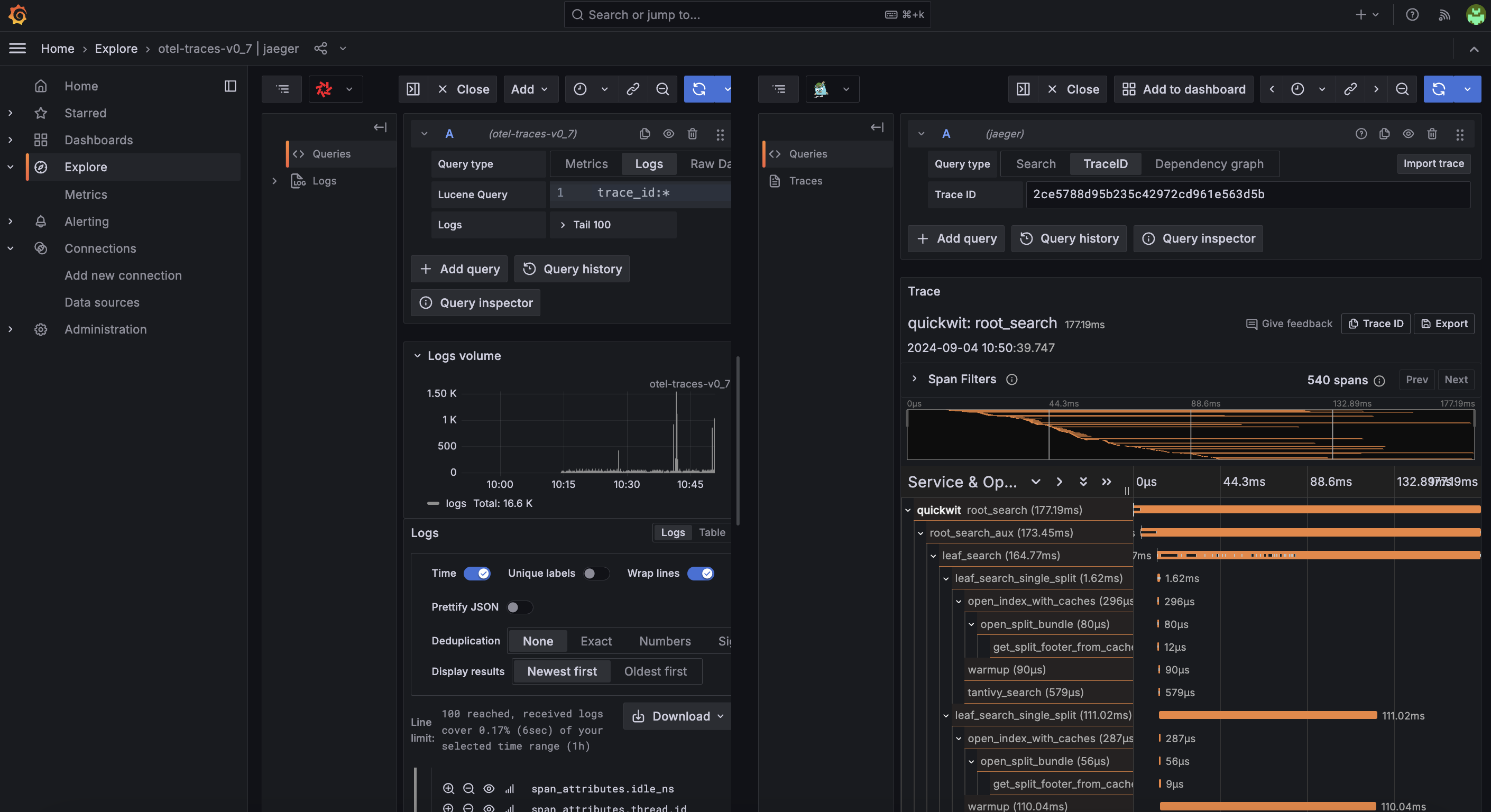The image size is (1491, 812).
Task: Click the Give feedback link
Action: pos(1289,324)
